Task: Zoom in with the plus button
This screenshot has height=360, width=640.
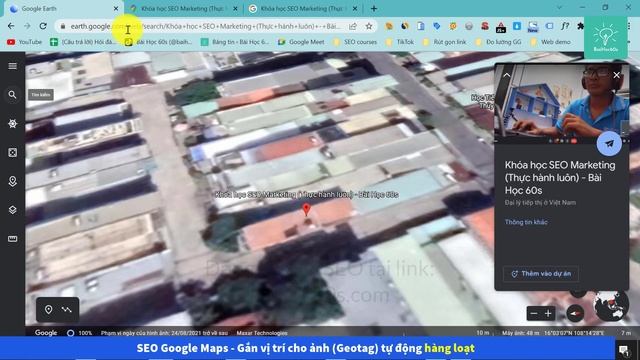Action: [x=548, y=313]
